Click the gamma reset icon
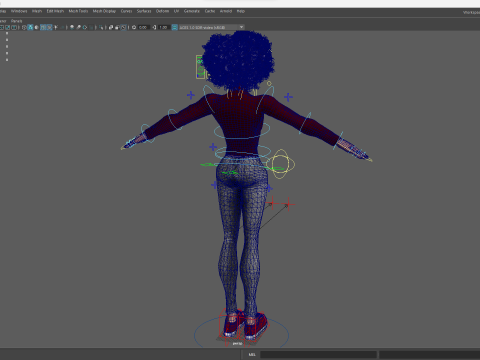The height and width of the screenshot is (360, 480). click(x=154, y=27)
